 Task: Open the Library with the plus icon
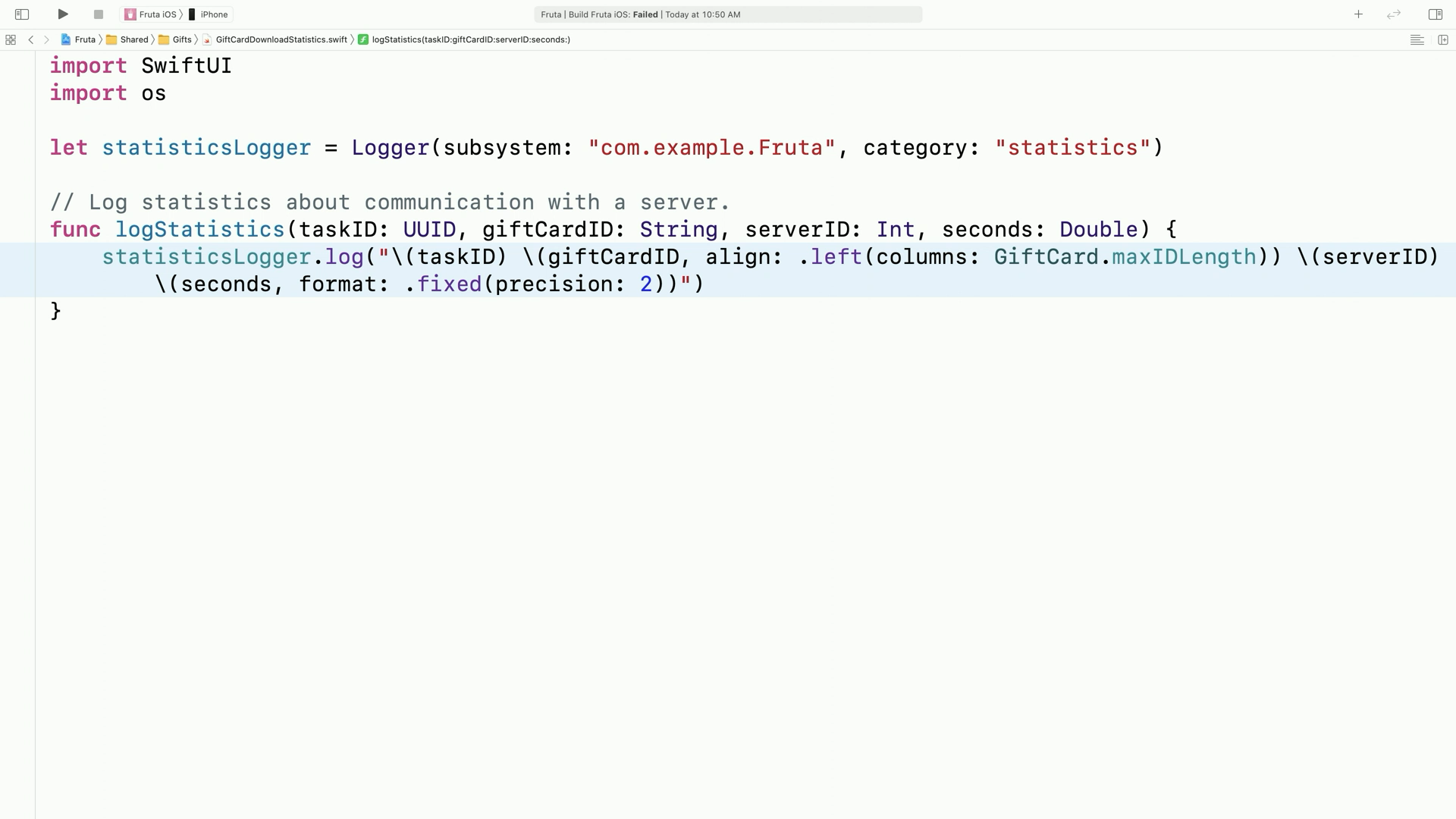1358,14
